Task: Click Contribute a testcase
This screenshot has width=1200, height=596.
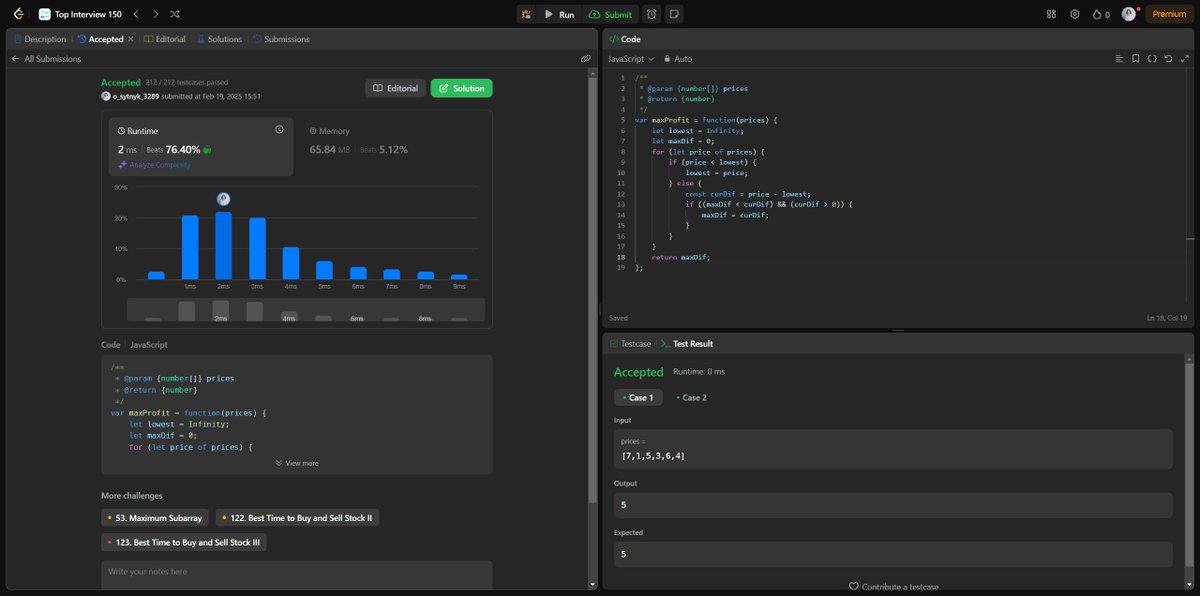Action: tap(893, 586)
